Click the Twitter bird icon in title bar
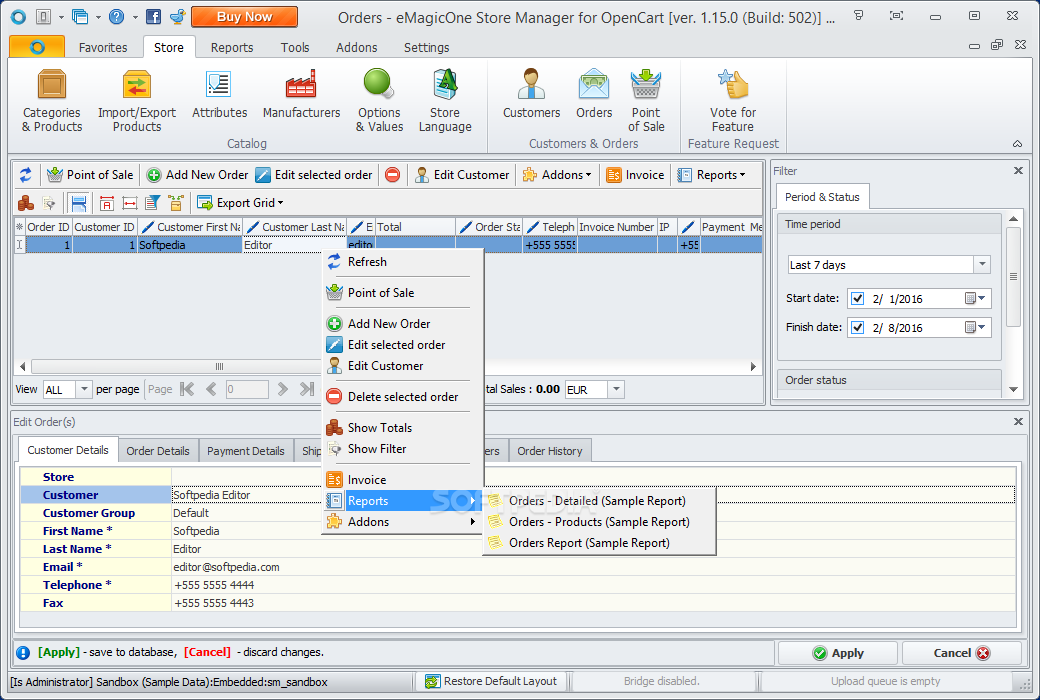The width and height of the screenshot is (1040, 700). 178,17
